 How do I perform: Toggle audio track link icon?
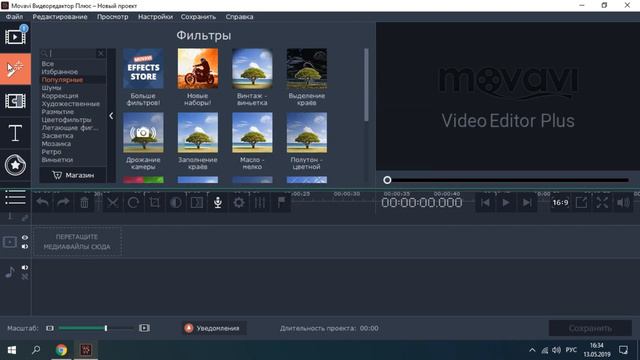point(25,277)
